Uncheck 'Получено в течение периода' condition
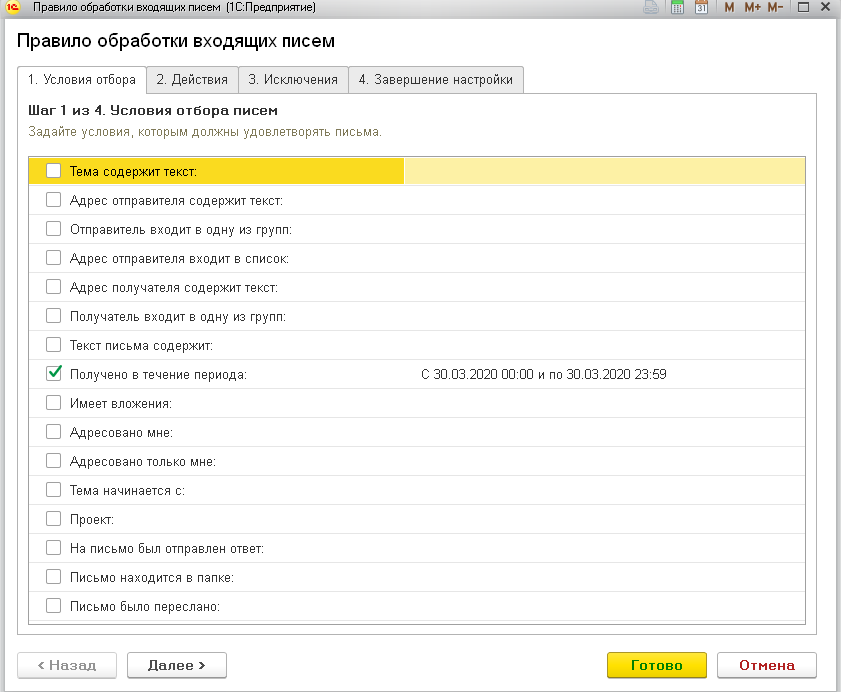This screenshot has width=841, height=692. pos(54,374)
